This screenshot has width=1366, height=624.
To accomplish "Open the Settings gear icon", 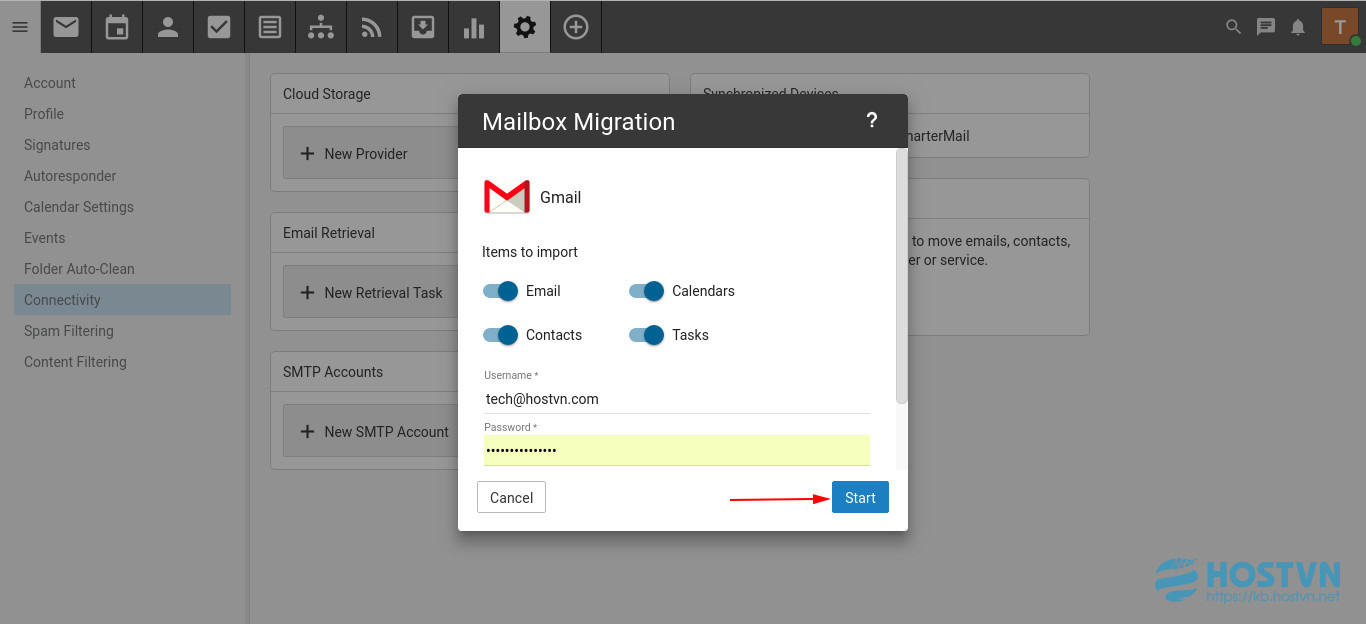I will [x=525, y=27].
